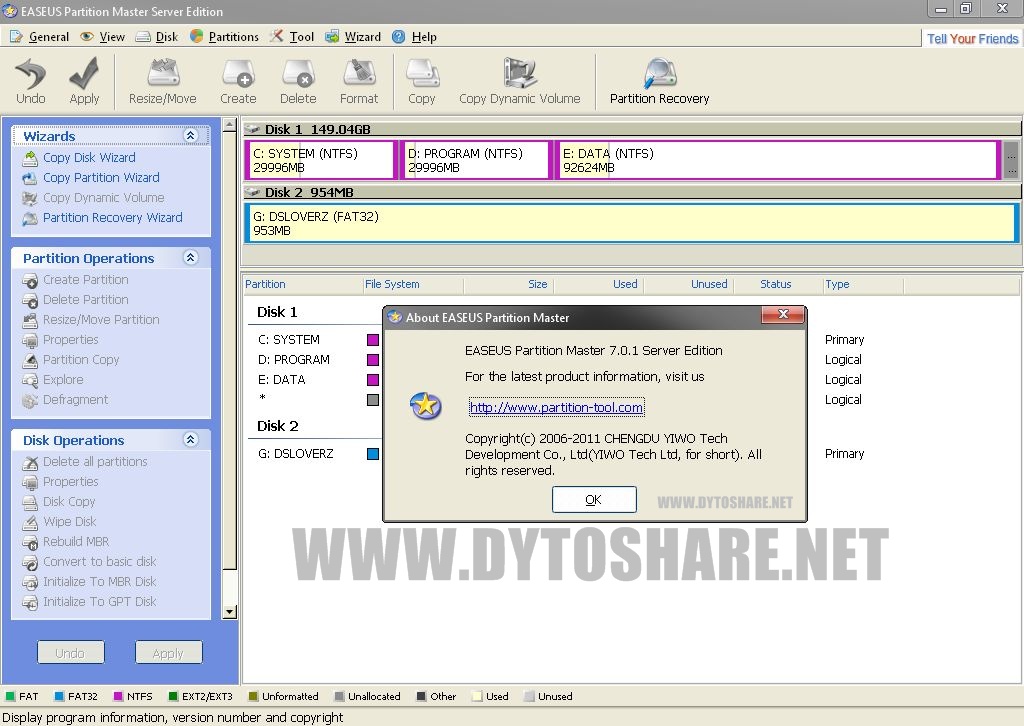Image resolution: width=1024 pixels, height=726 pixels.
Task: Select the C: SYSTEM partition block
Action: pyautogui.click(x=321, y=160)
